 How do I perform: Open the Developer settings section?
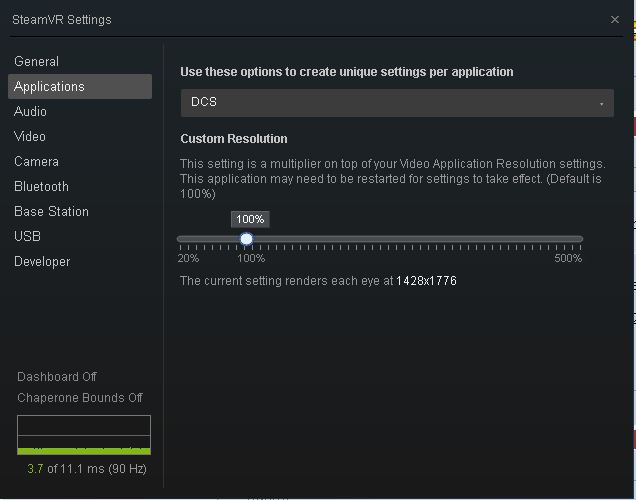point(42,262)
